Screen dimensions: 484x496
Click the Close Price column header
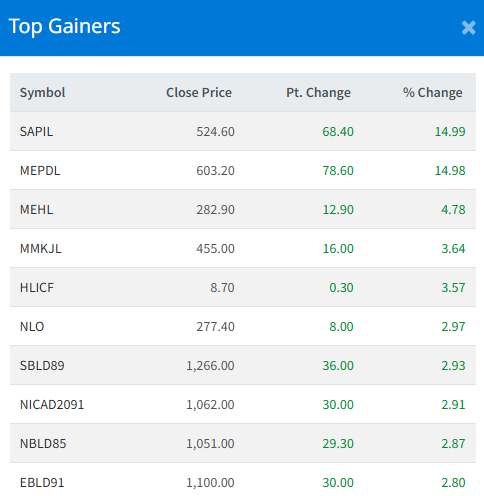tap(199, 93)
